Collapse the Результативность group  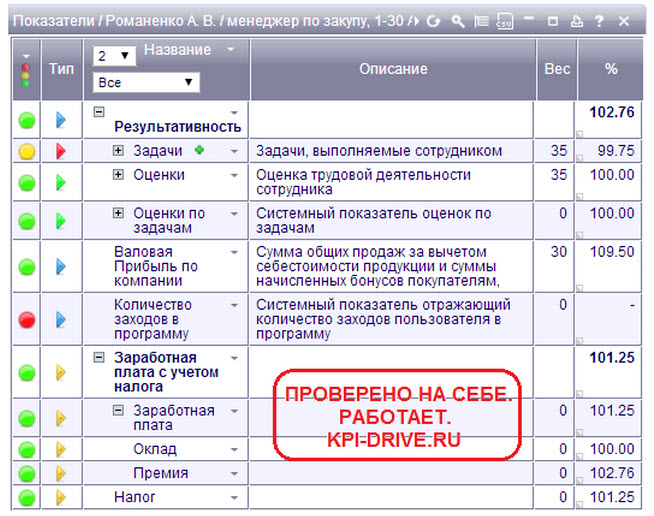99,111
